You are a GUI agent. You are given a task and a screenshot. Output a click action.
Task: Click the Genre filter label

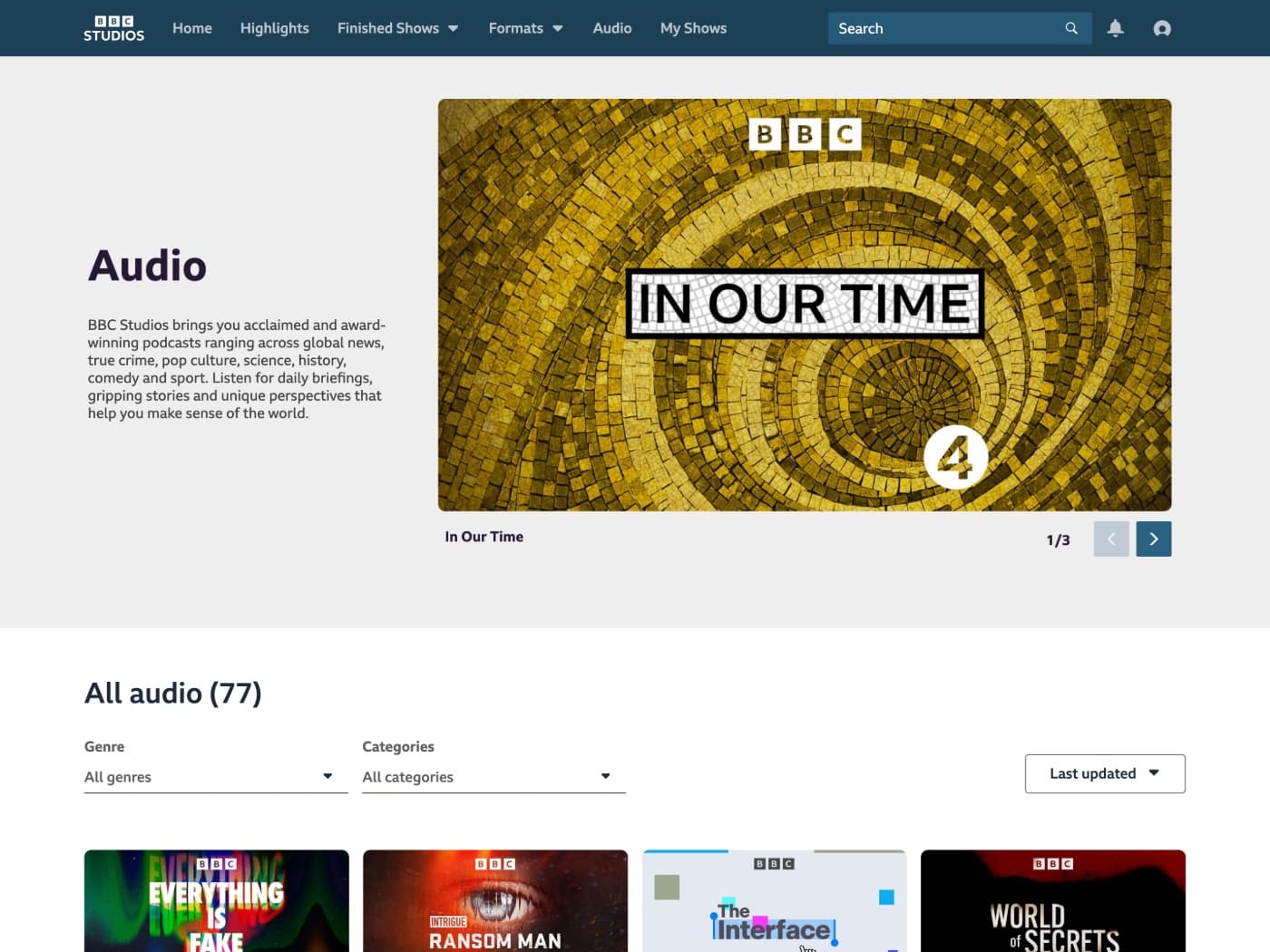[x=104, y=747]
